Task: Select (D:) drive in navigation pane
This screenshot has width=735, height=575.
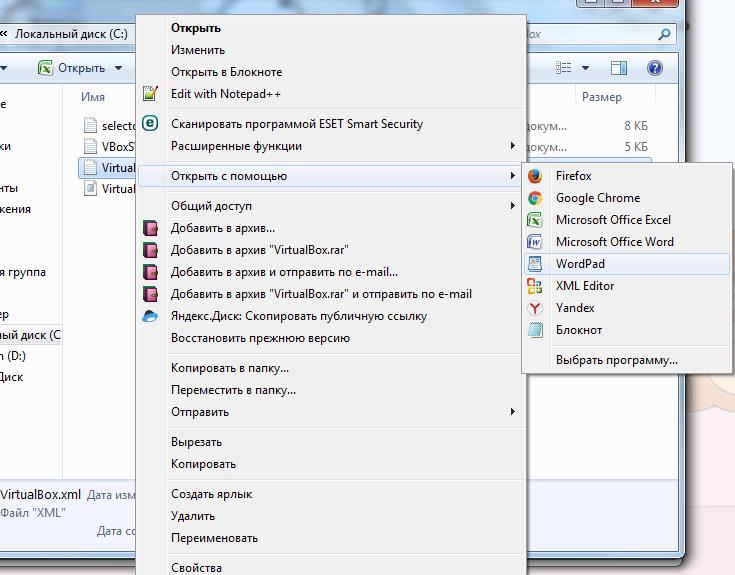Action: (x=13, y=356)
